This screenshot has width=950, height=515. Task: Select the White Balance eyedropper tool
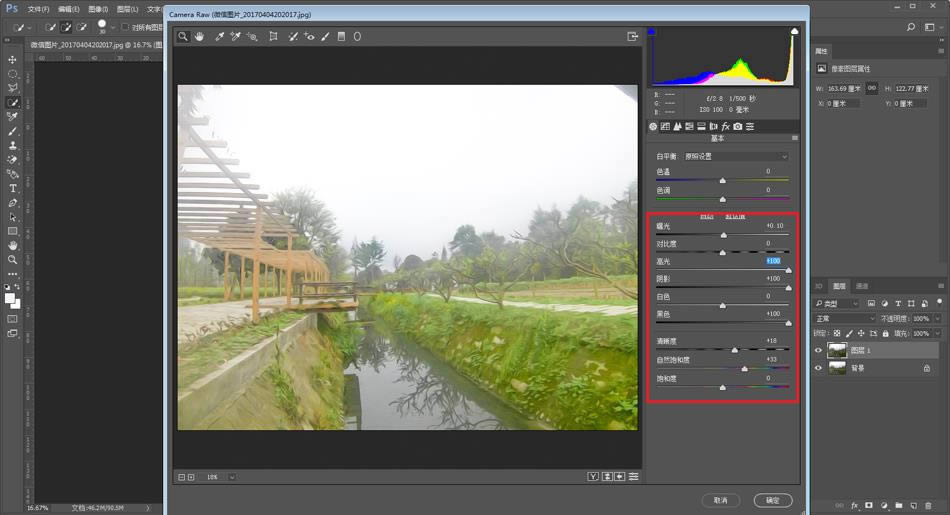pyautogui.click(x=219, y=37)
